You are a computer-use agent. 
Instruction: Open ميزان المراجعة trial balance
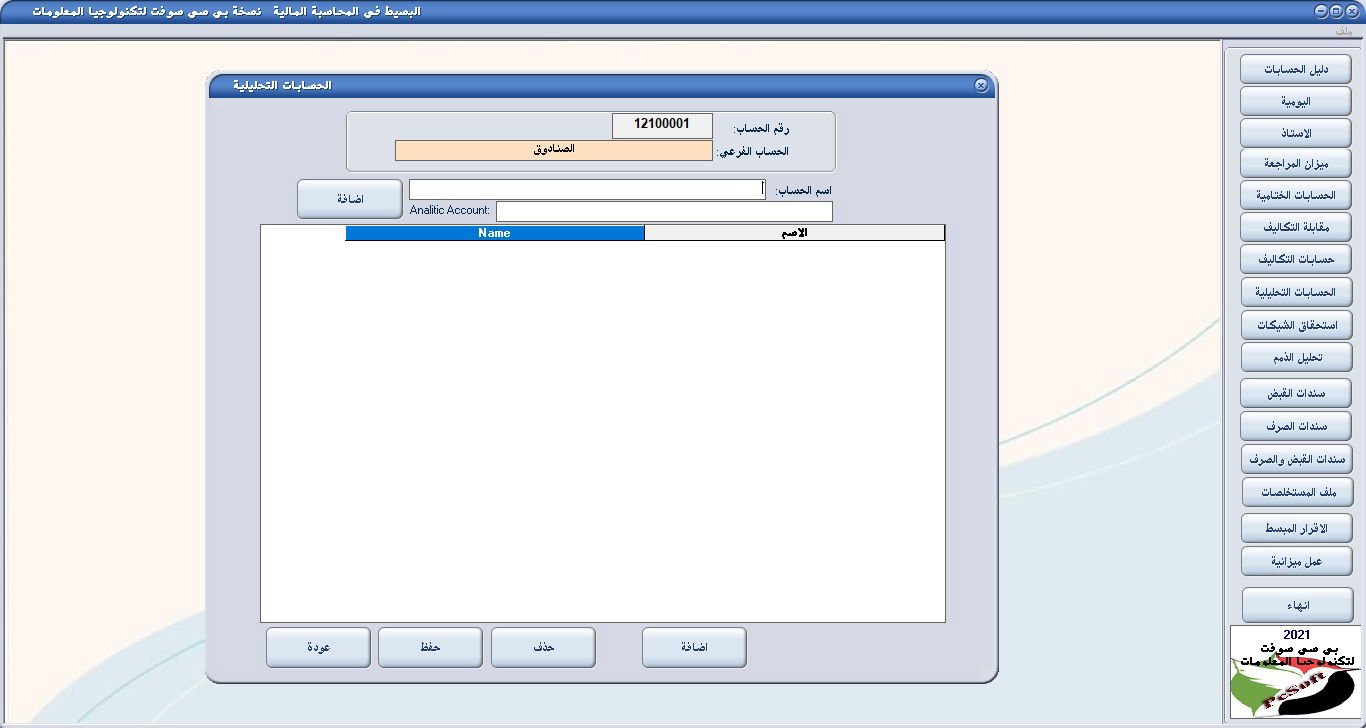tap(1295, 163)
